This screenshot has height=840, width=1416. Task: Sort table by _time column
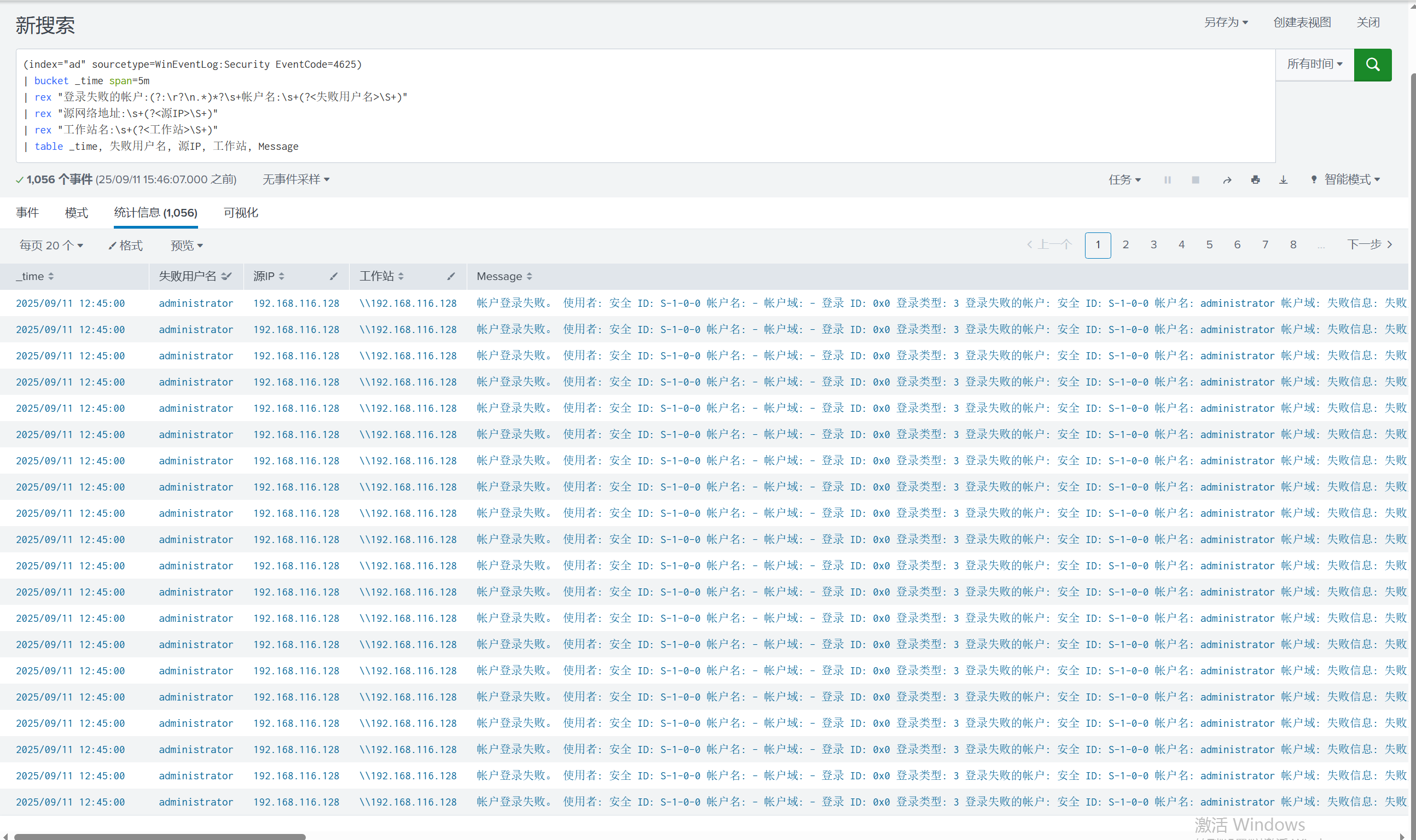click(x=34, y=276)
